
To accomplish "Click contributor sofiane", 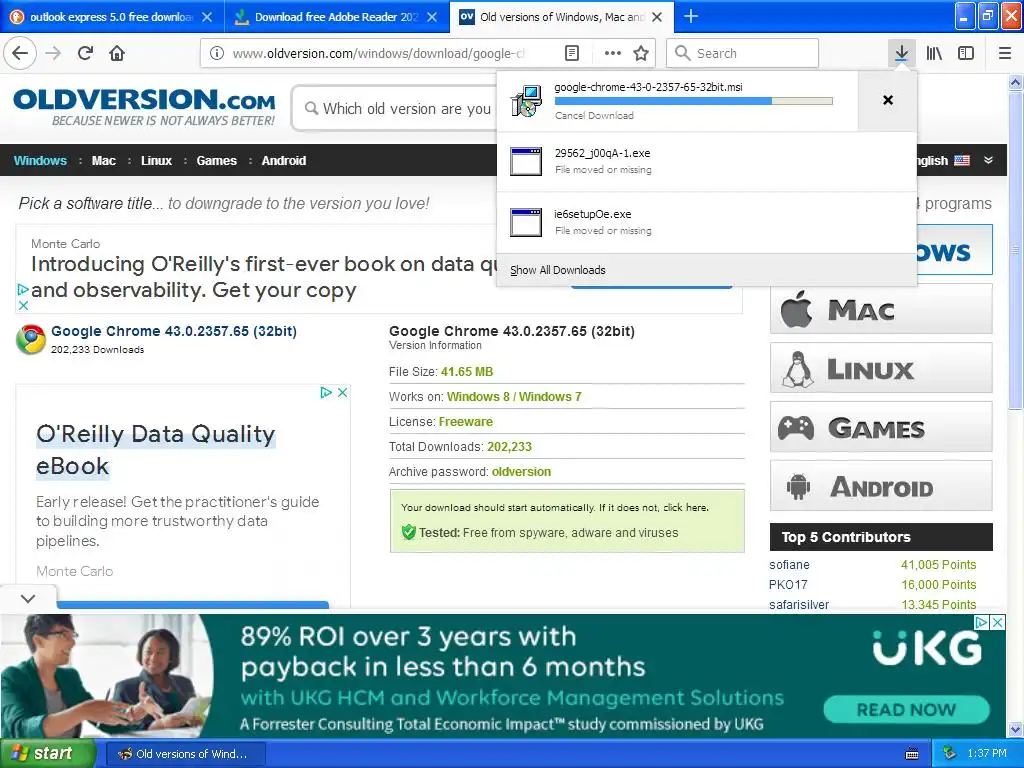I will 789,565.
